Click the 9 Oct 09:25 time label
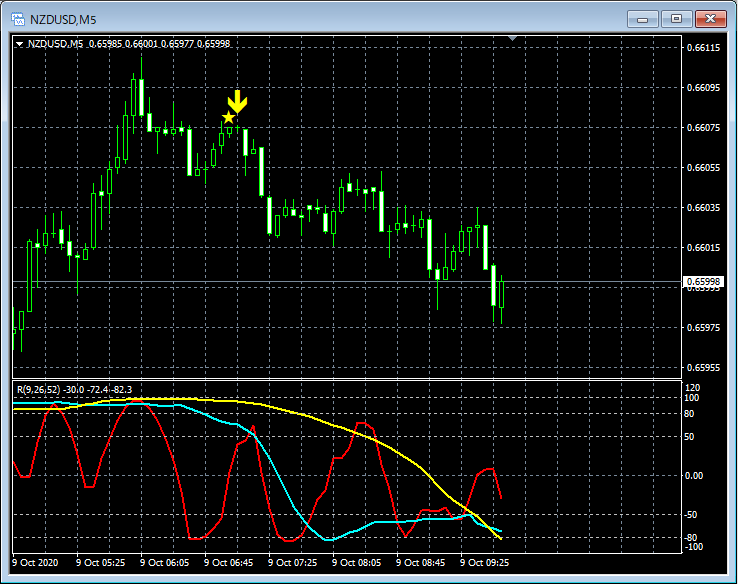 point(485,563)
